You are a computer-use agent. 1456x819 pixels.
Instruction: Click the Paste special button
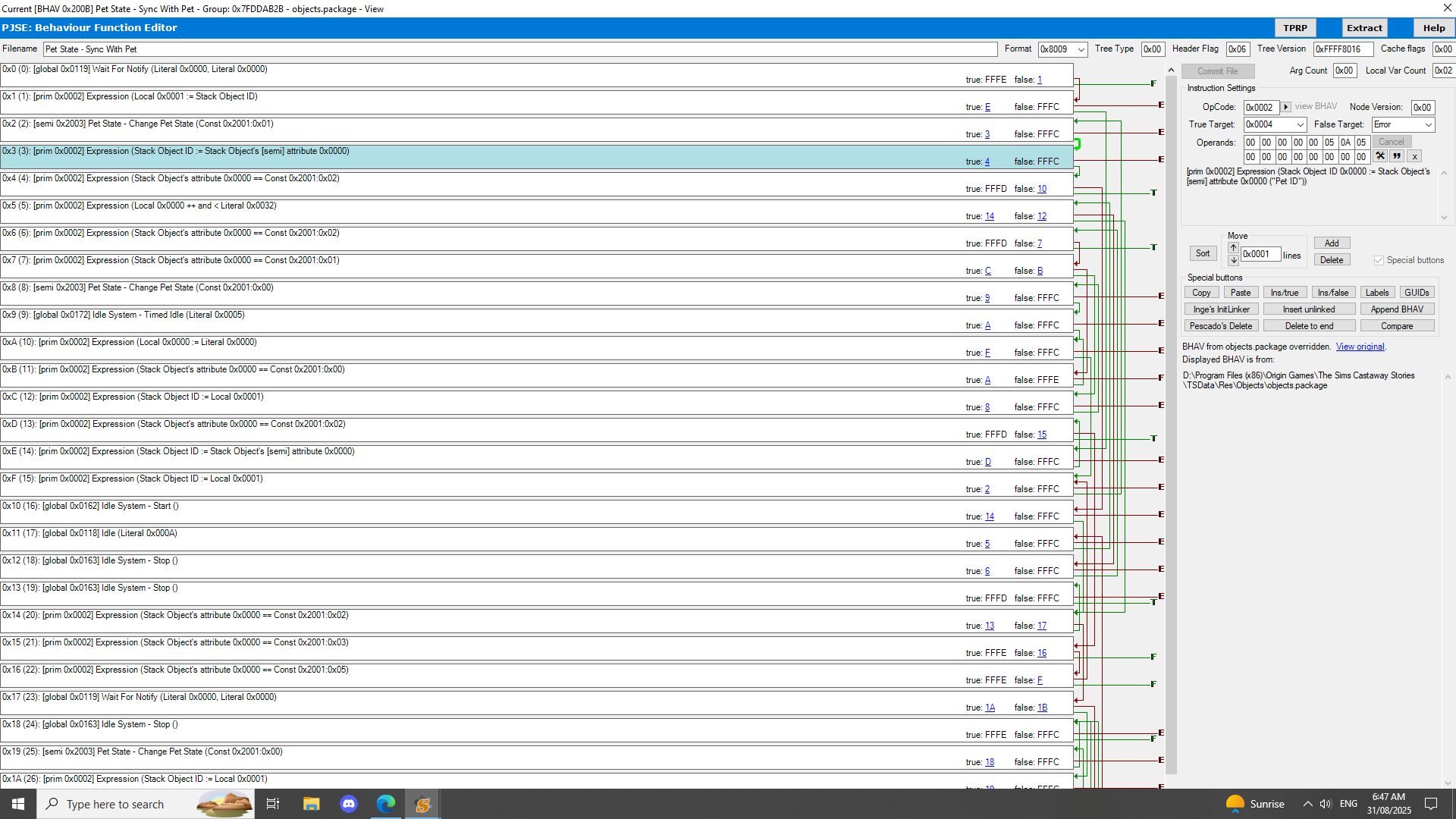(x=1241, y=293)
